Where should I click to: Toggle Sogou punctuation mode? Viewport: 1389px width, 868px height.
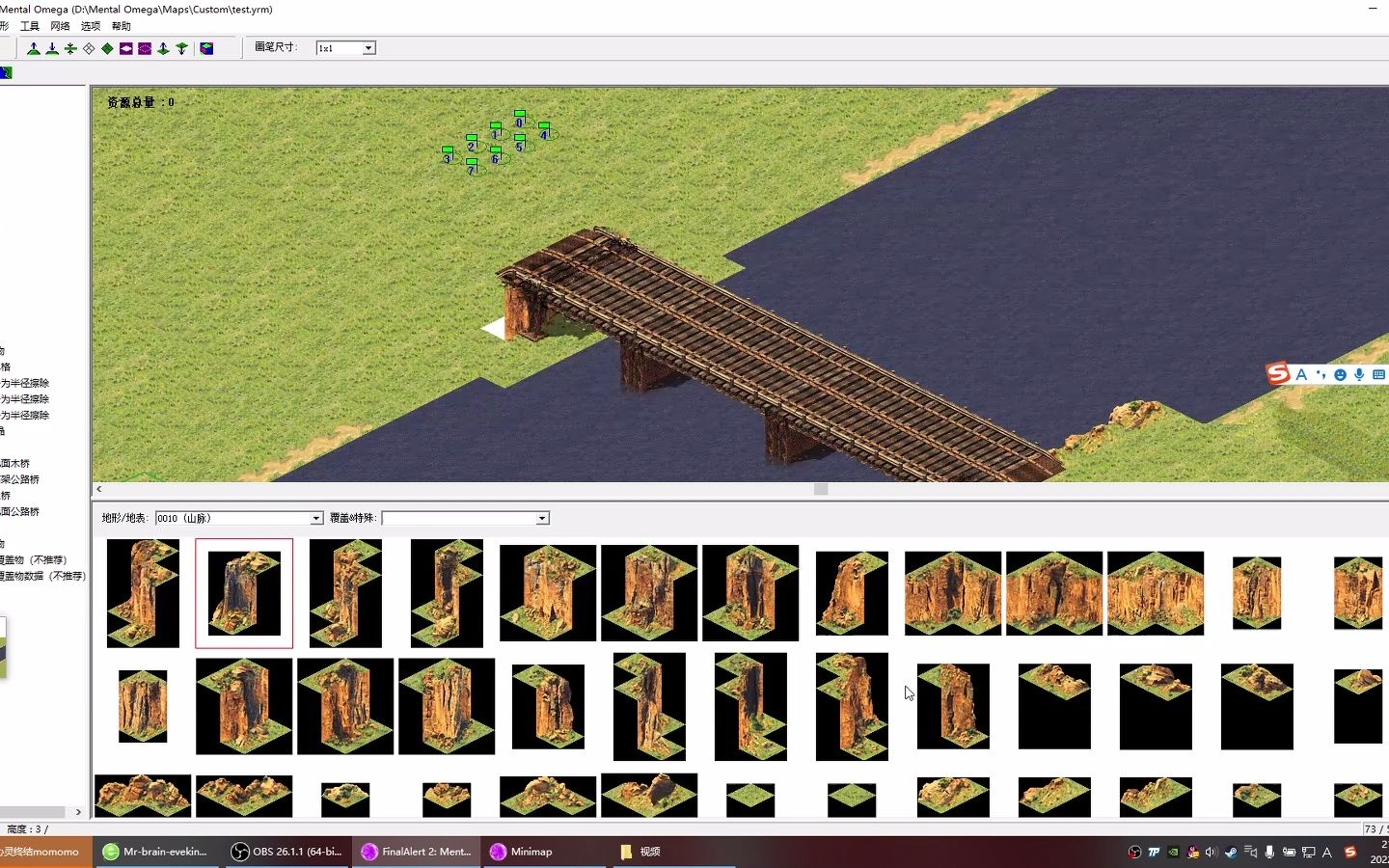(1321, 374)
